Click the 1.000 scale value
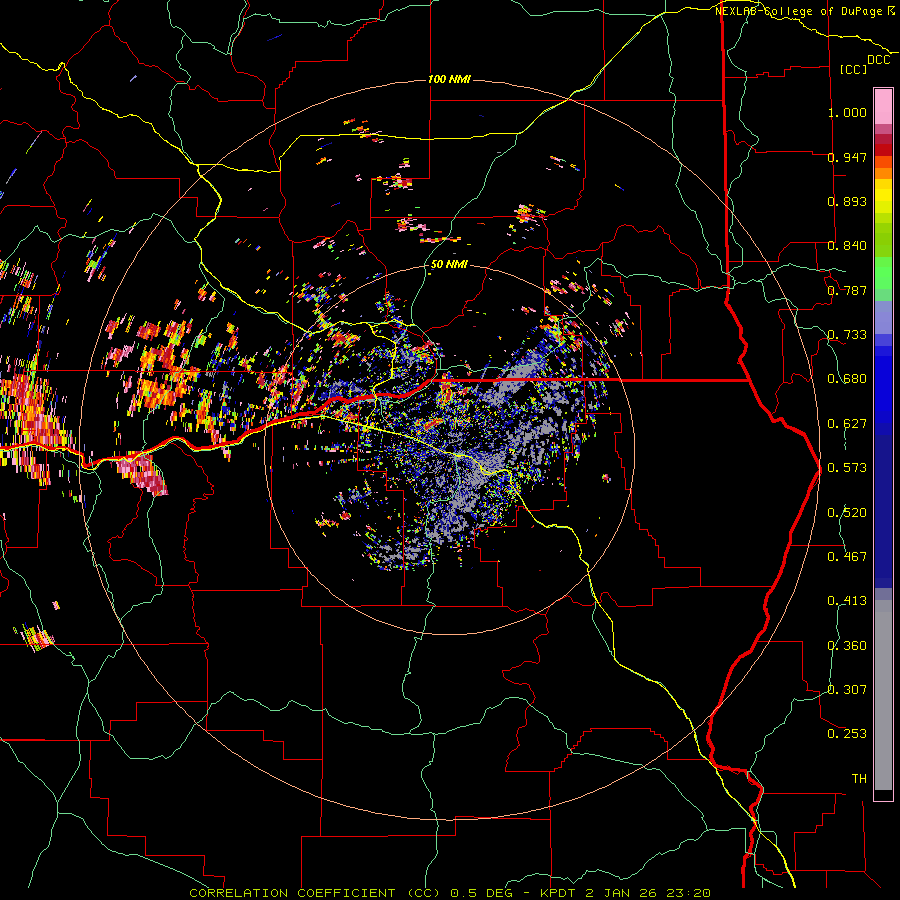 coord(847,112)
